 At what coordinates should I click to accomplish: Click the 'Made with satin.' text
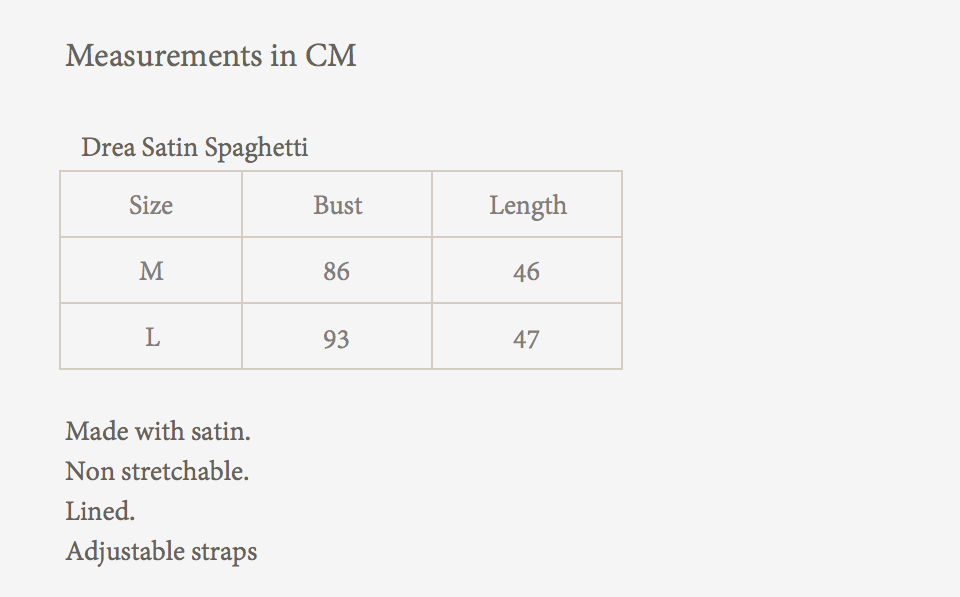pos(158,431)
